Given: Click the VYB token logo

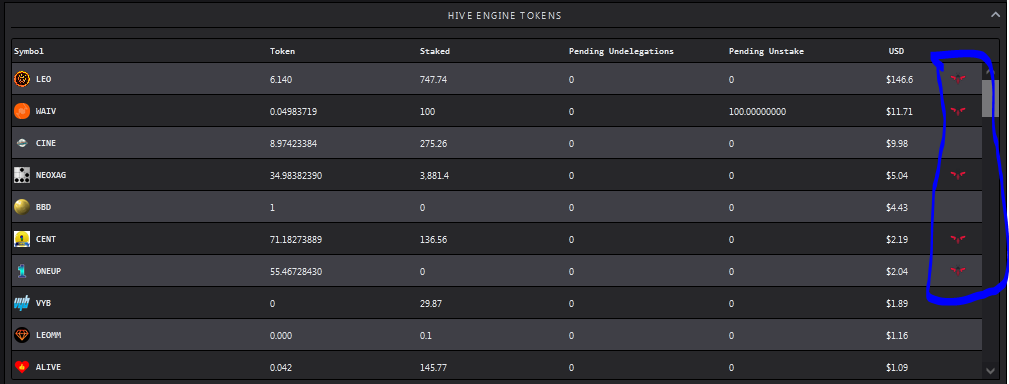Looking at the screenshot, I should pos(22,303).
